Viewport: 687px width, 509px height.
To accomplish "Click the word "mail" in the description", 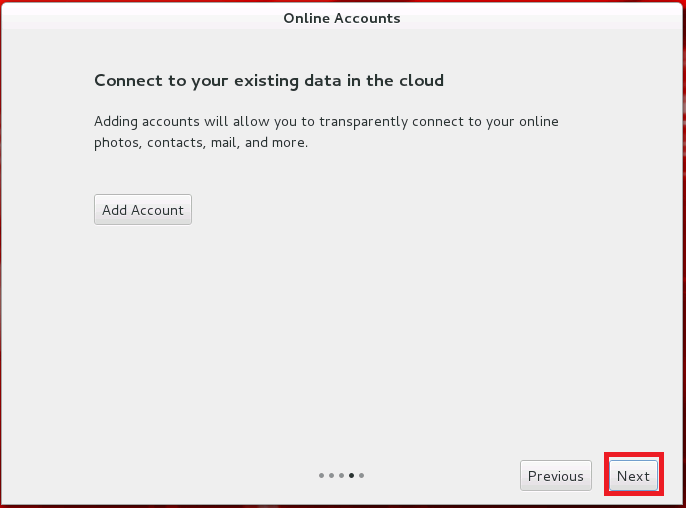I will point(226,143).
